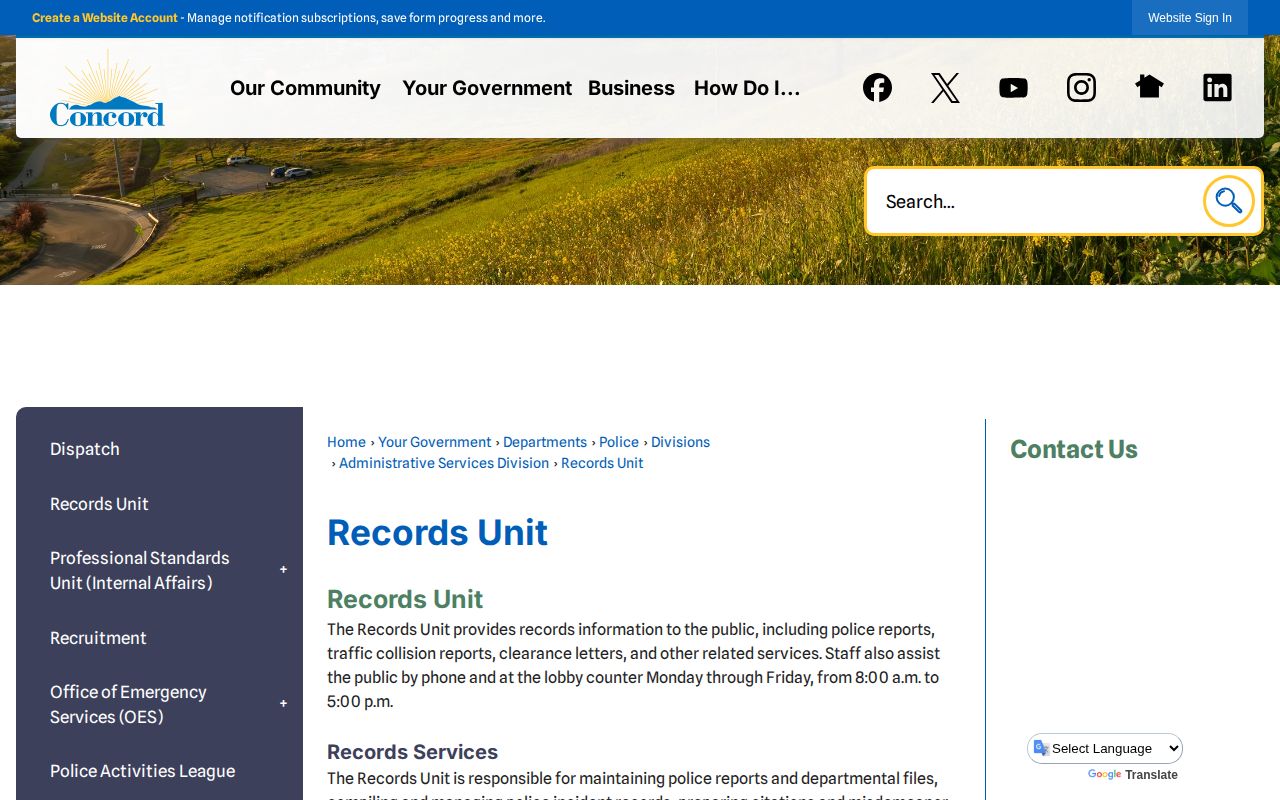Click the Contact Us heading
This screenshot has width=1280, height=800.
click(1074, 449)
